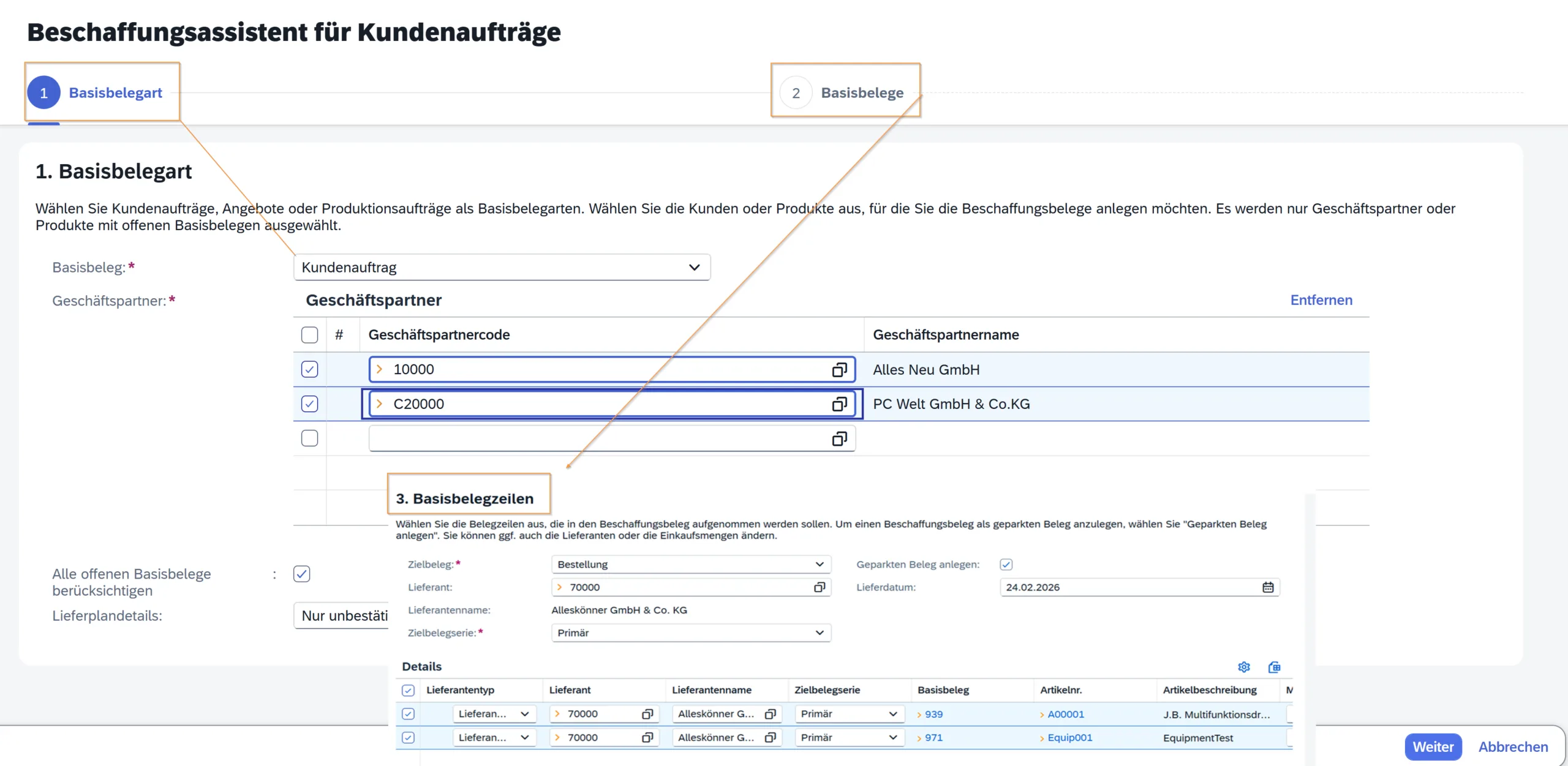Image resolution: width=1568 pixels, height=766 pixels.
Task: Click value help icon in empty partner row
Action: (x=839, y=438)
